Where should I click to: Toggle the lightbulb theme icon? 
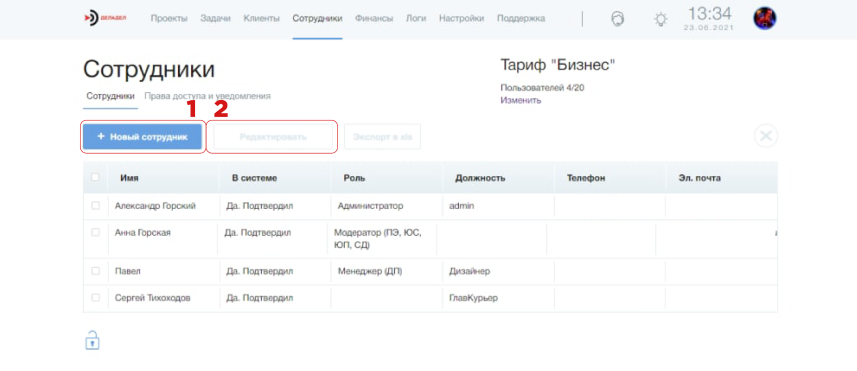[661, 20]
